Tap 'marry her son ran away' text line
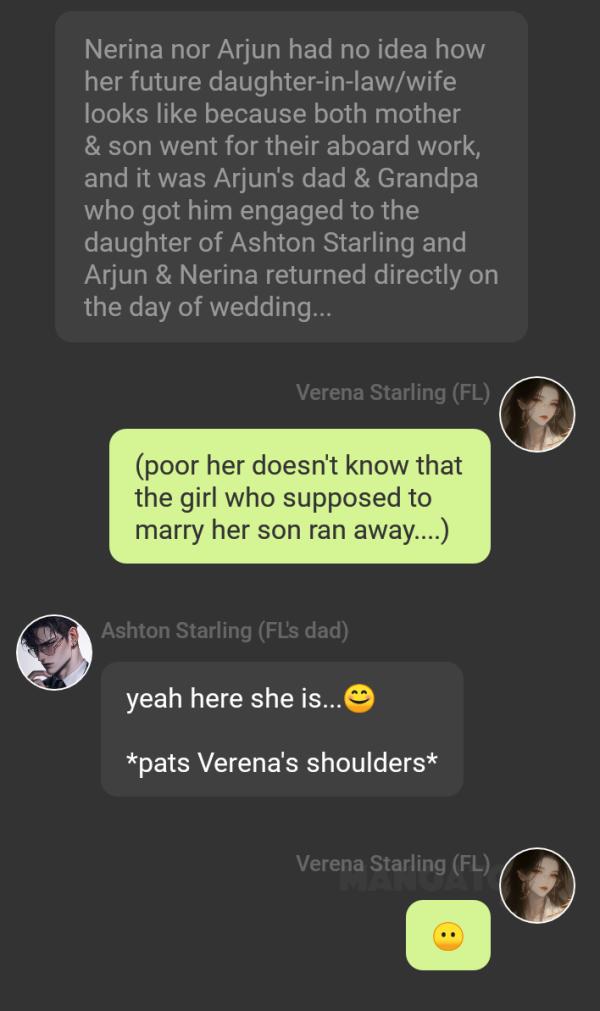This screenshot has height=1011, width=600. click(x=291, y=530)
